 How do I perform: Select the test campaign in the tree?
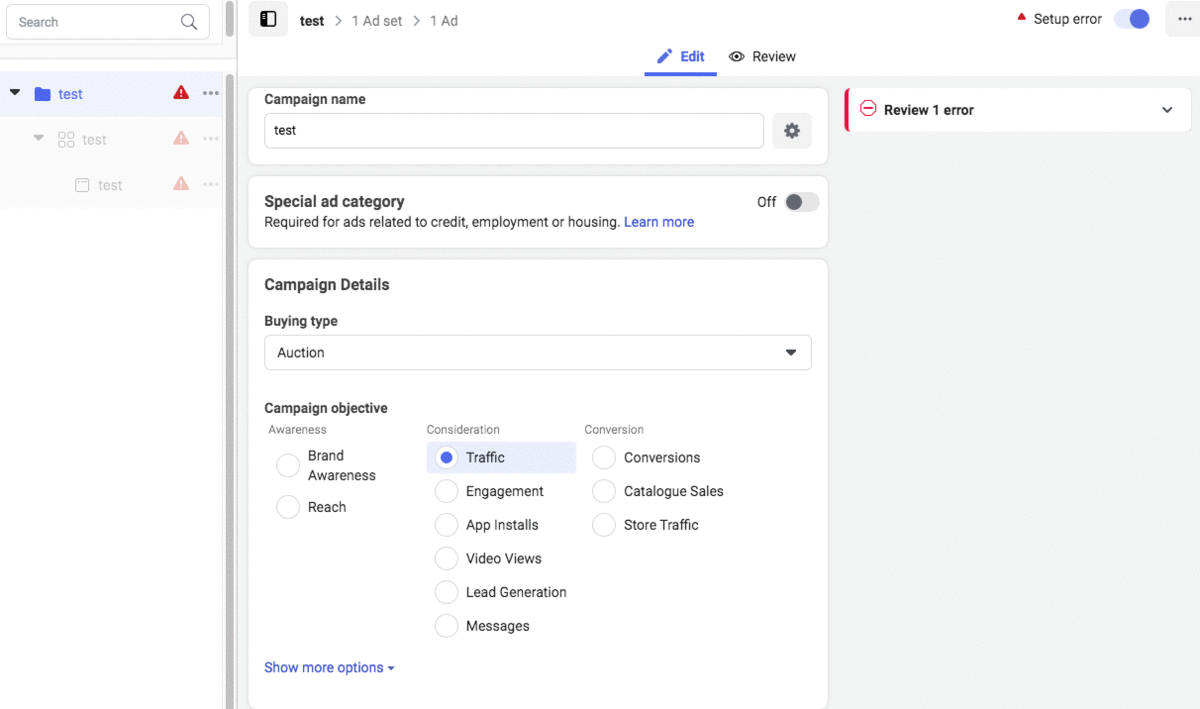[x=71, y=94]
